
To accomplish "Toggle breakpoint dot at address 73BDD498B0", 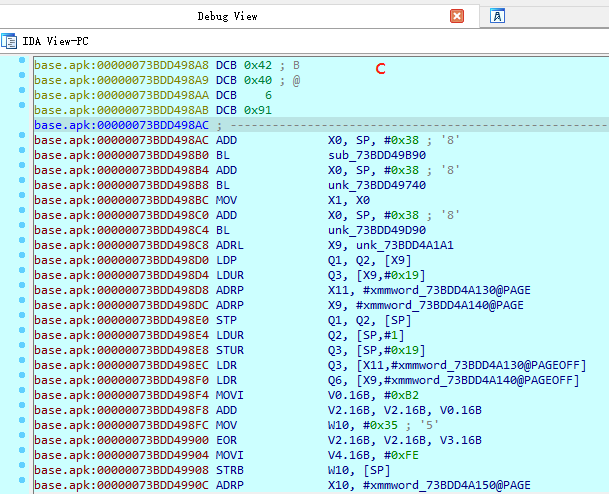I will 22,150.
